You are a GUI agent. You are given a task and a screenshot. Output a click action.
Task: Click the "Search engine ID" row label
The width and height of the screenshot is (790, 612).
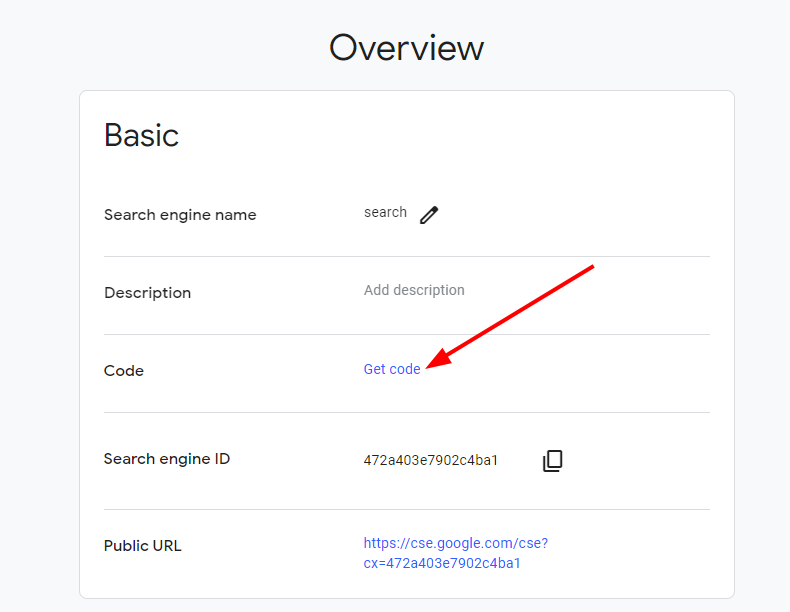(167, 459)
